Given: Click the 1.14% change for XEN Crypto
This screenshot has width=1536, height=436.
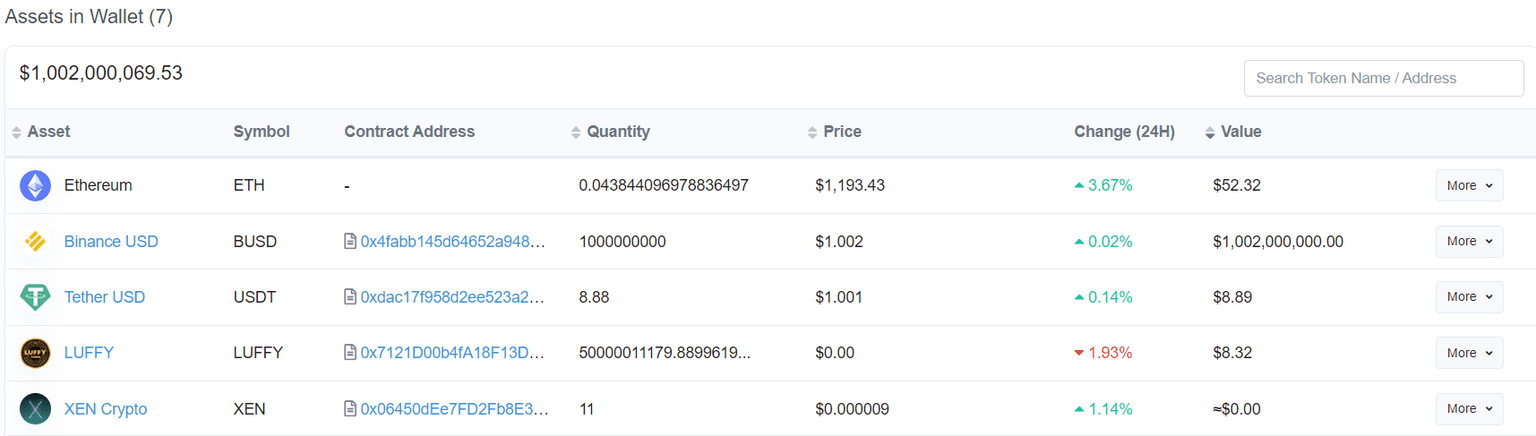Looking at the screenshot, I should (x=1103, y=409).
